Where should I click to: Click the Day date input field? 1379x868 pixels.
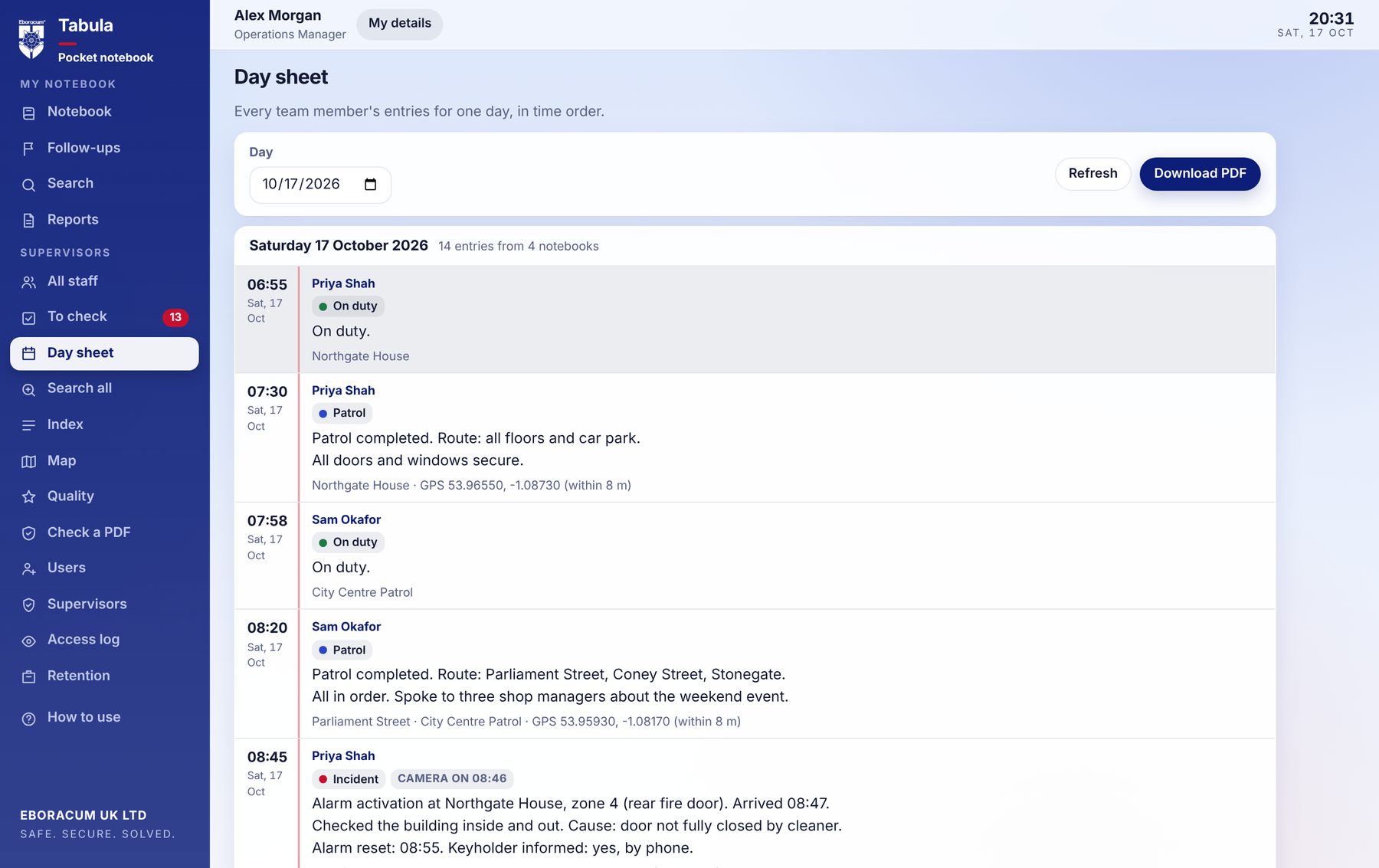click(x=320, y=185)
